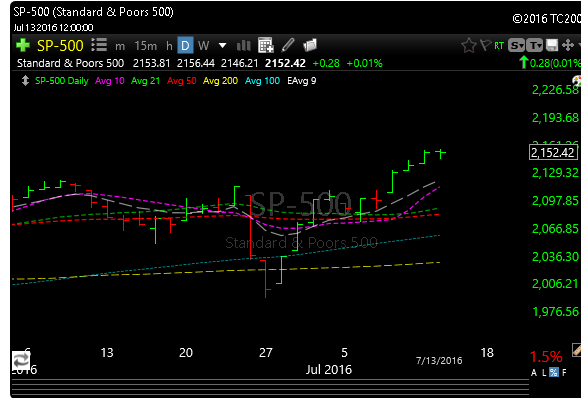Select the W weekly timeframe
The image size is (581, 398).
203,46
